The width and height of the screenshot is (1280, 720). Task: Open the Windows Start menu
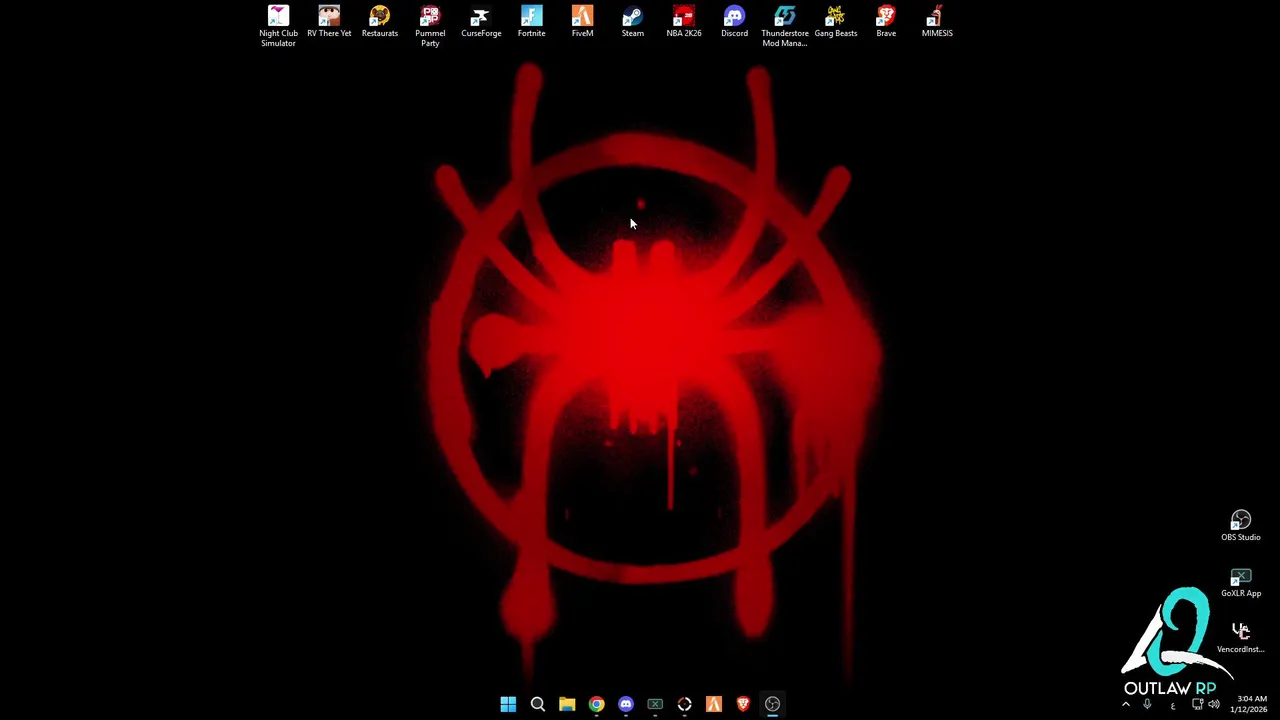tap(508, 704)
